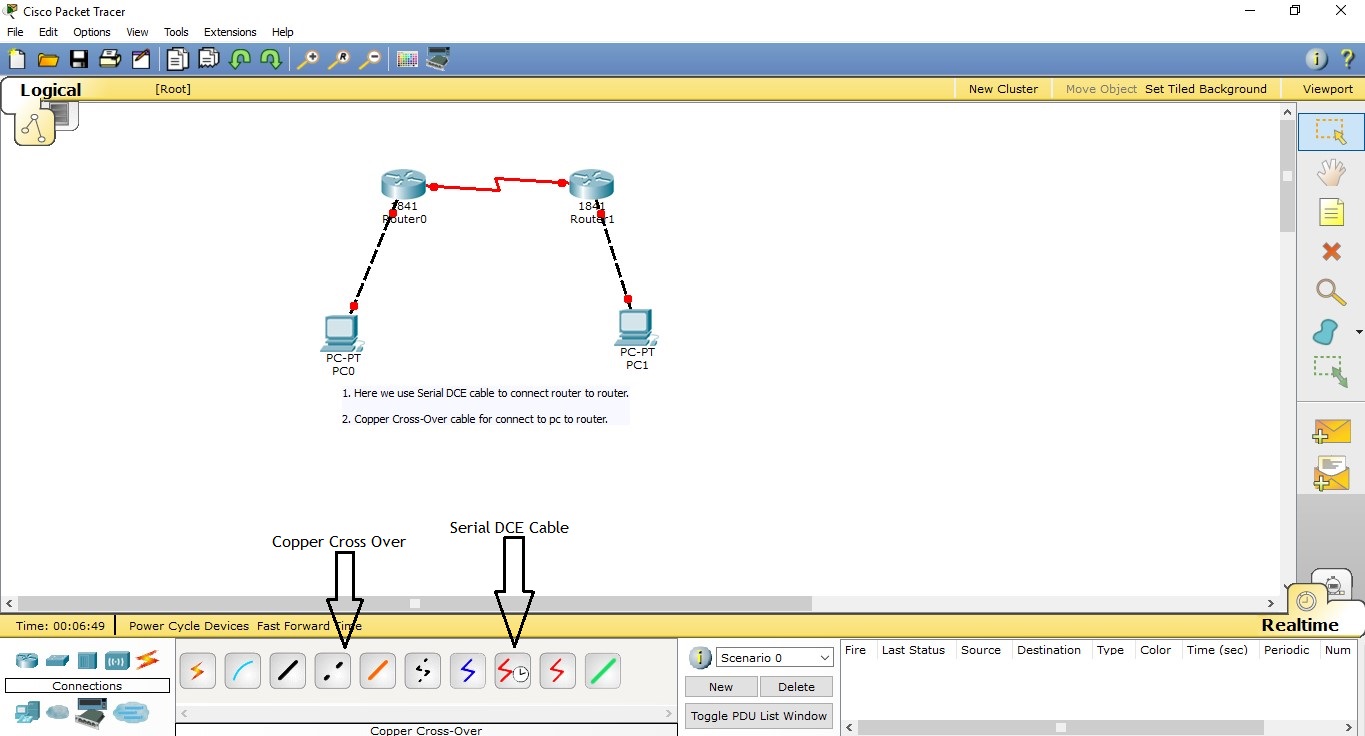Click Set Tiled Background
The height and width of the screenshot is (736, 1365).
[1205, 88]
